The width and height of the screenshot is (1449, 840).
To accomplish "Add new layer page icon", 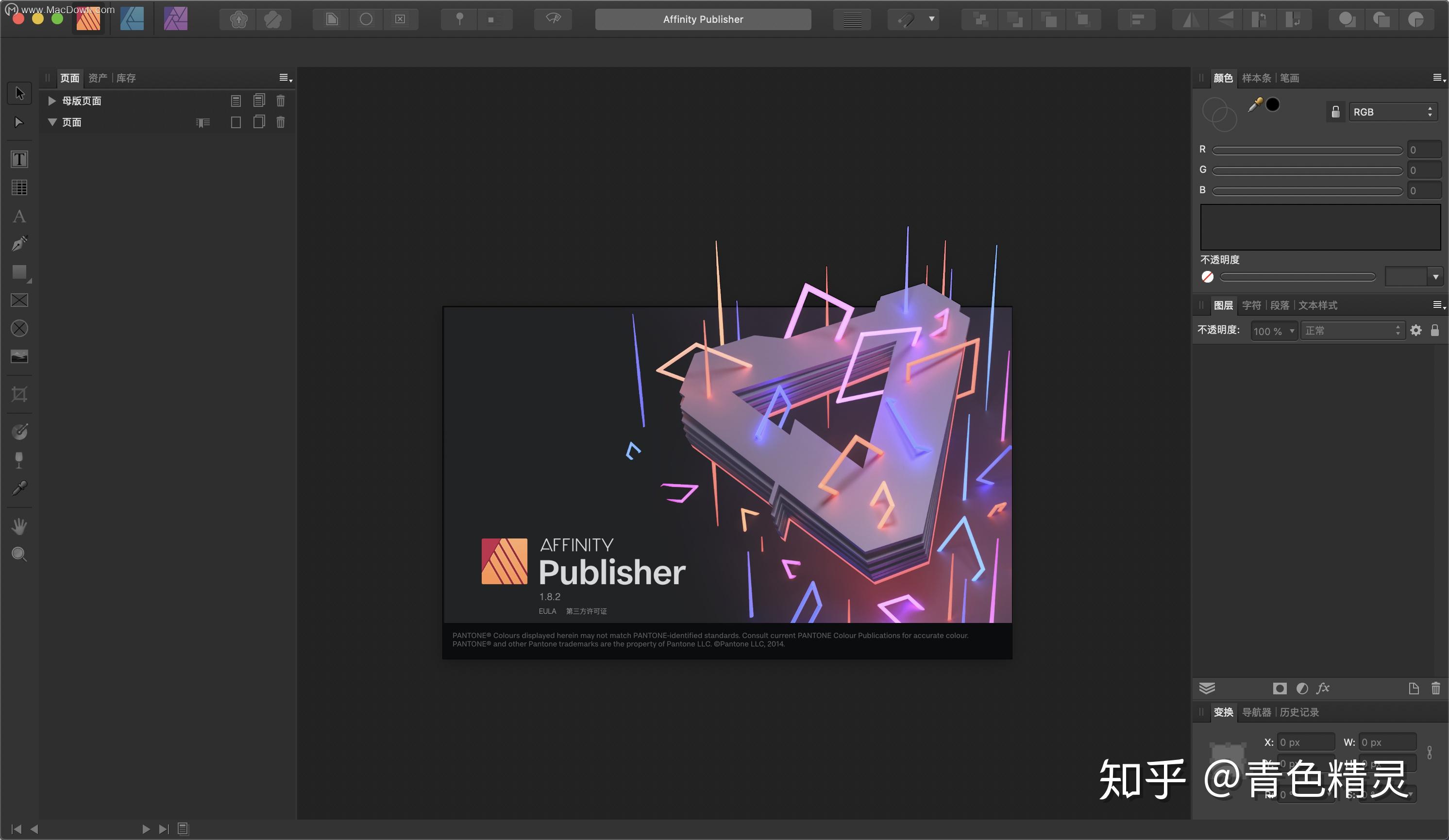I will [x=1414, y=688].
